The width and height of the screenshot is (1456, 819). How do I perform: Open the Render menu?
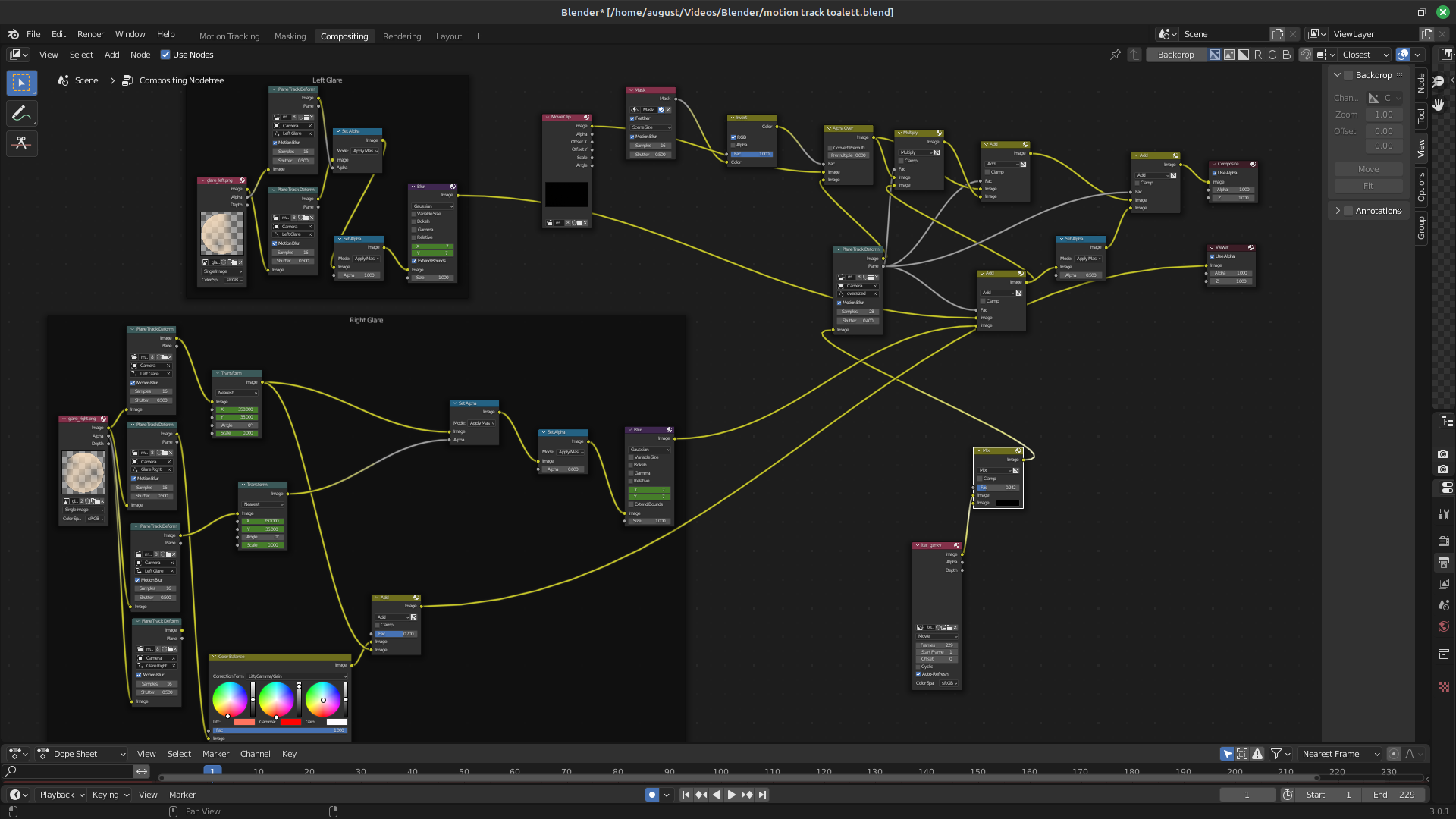(90, 34)
